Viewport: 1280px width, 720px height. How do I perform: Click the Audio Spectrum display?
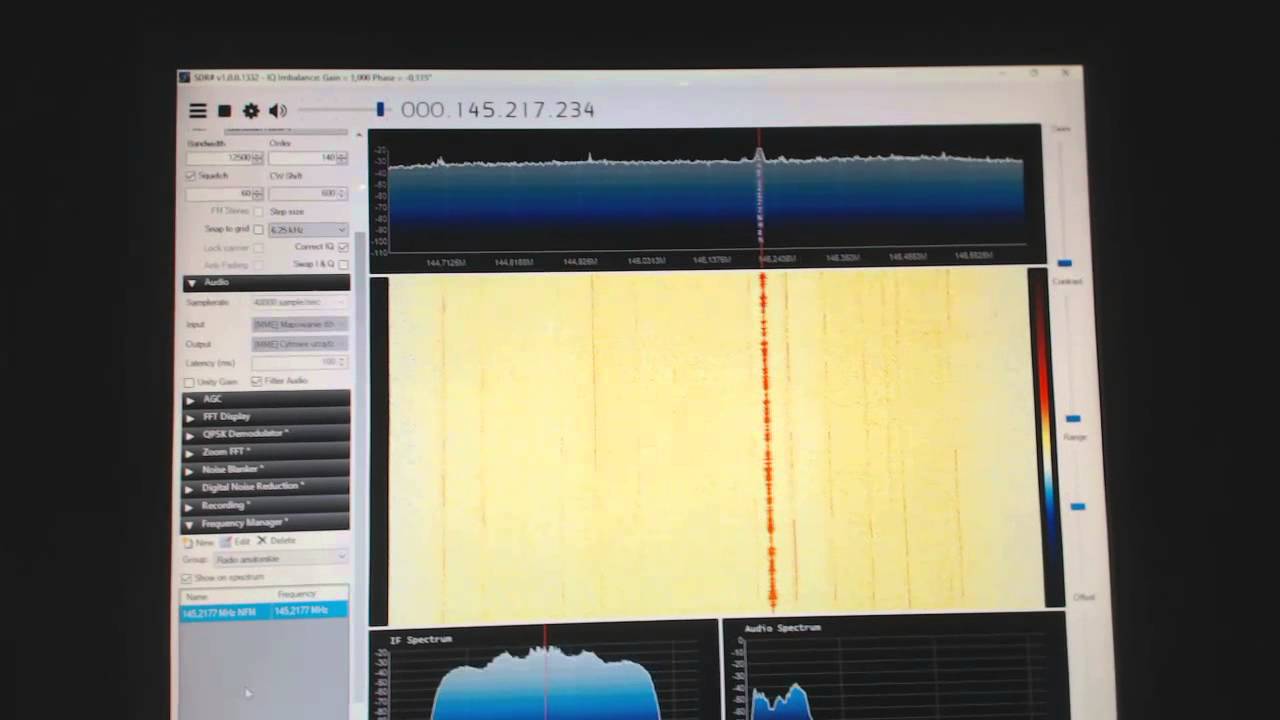895,668
